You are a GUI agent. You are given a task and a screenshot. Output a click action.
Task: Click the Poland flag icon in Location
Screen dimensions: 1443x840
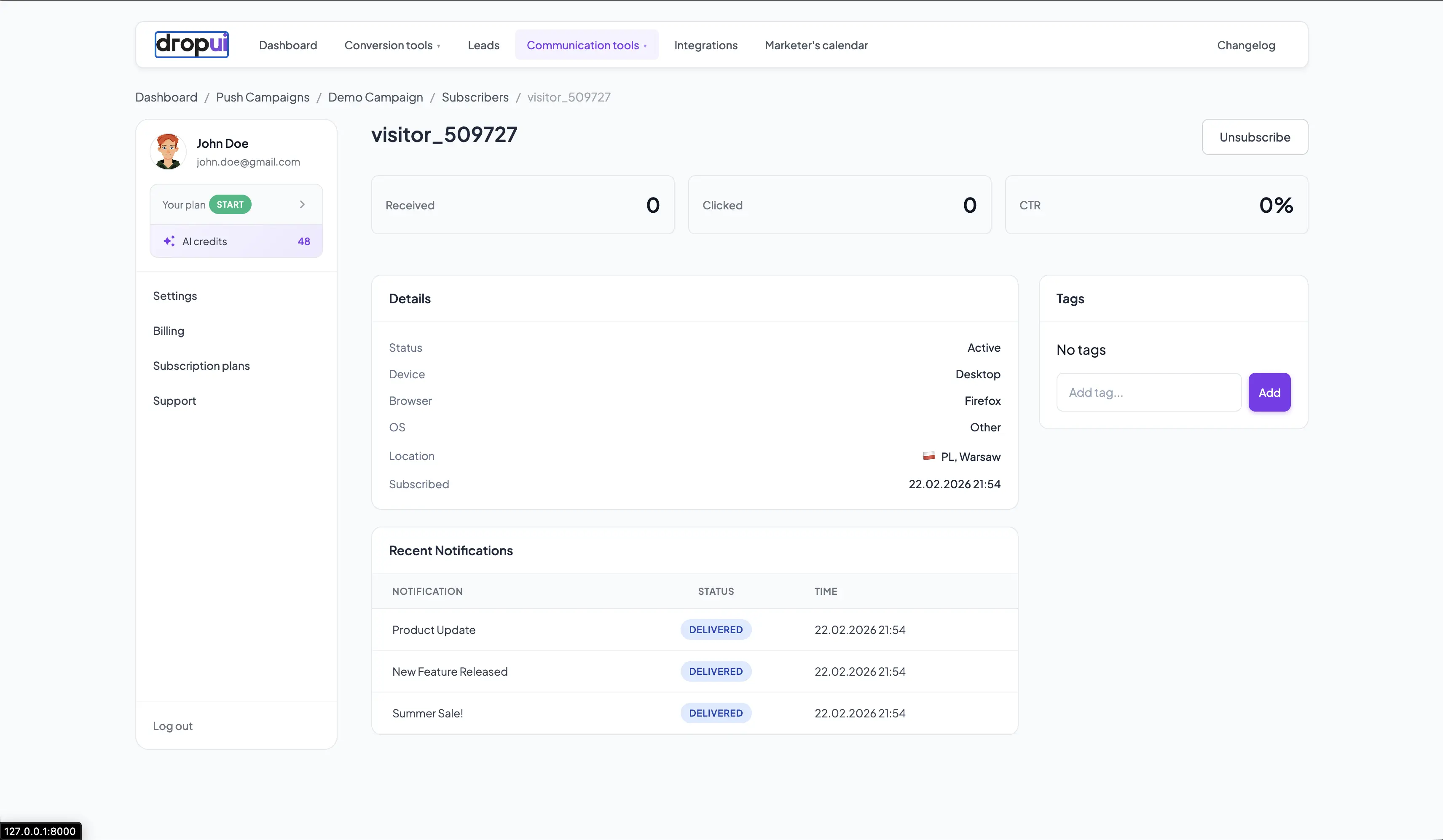(x=929, y=456)
